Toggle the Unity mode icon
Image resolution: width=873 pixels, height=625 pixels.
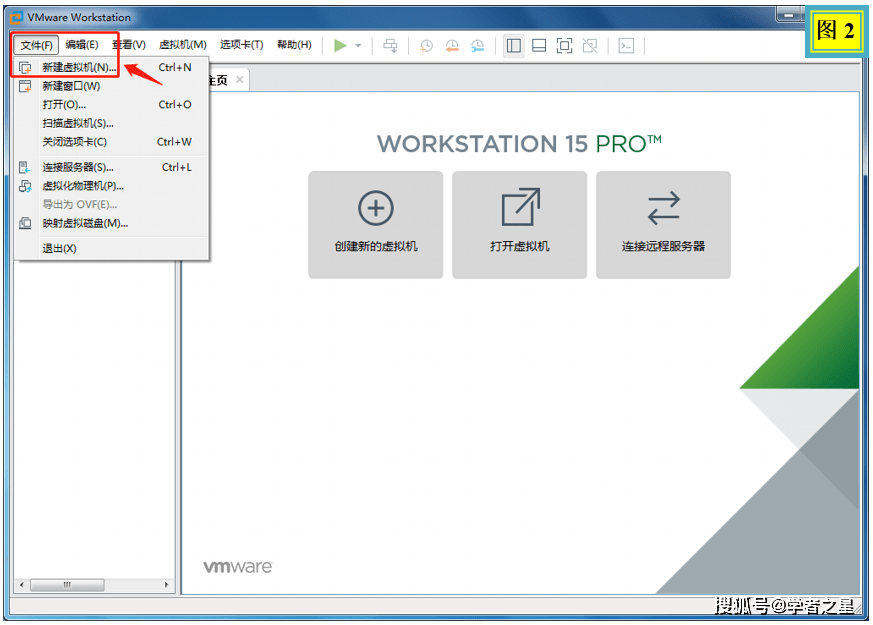click(x=590, y=45)
